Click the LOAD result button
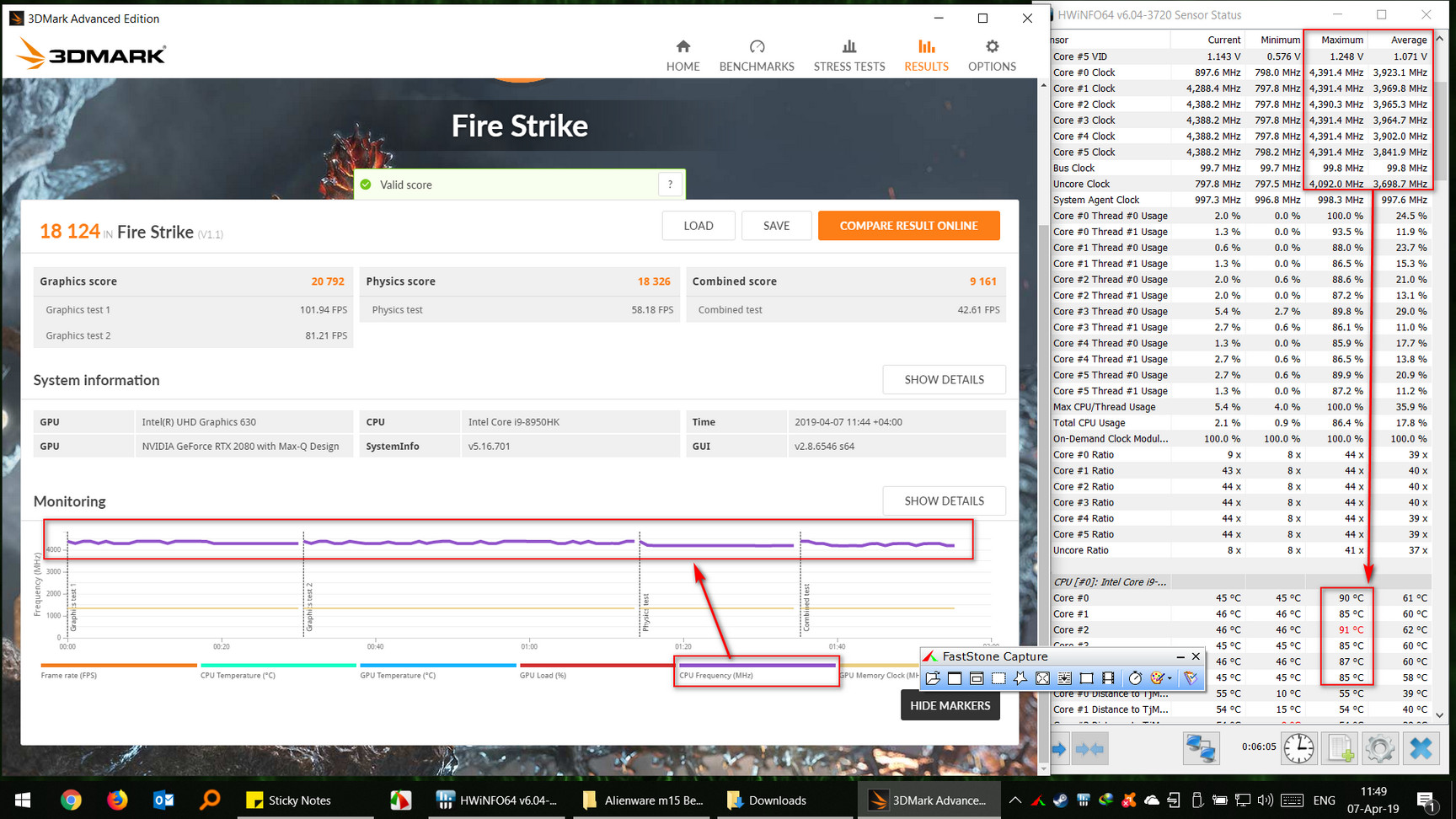The height and width of the screenshot is (819, 1456). click(x=699, y=226)
